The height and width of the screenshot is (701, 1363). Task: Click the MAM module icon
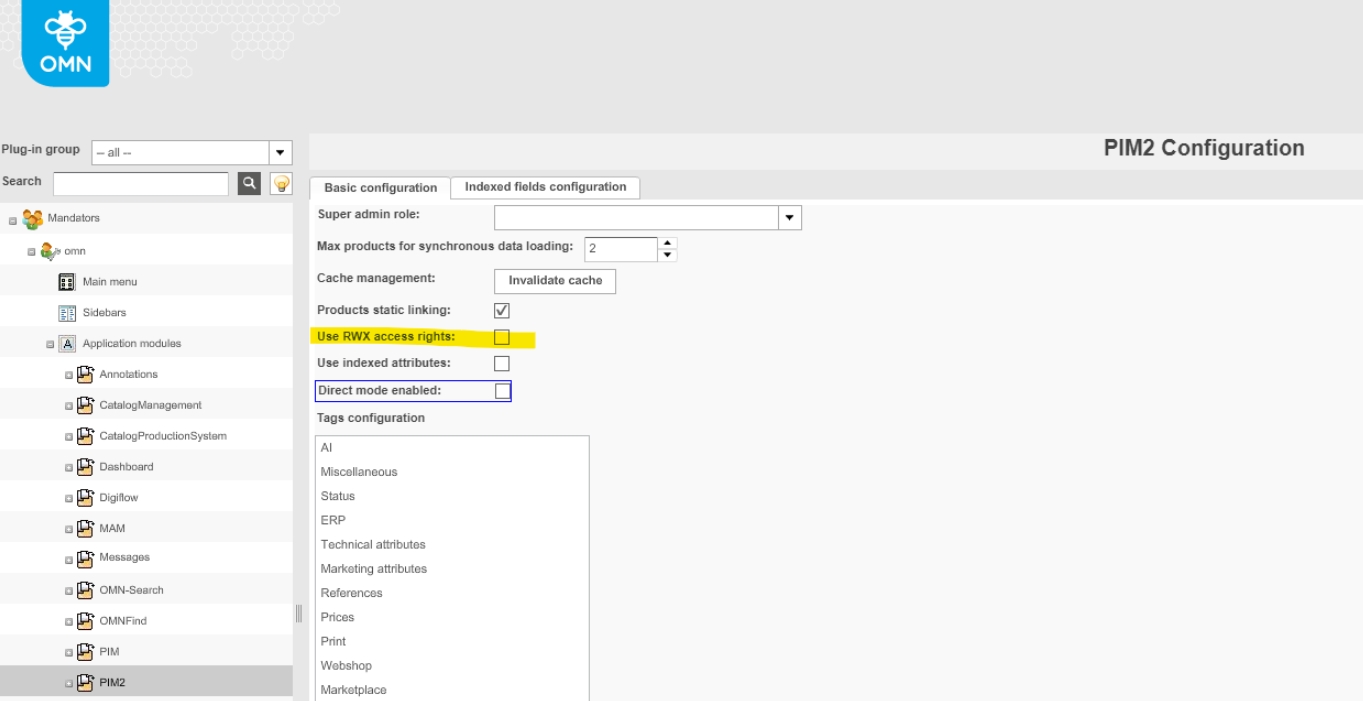pyautogui.click(x=85, y=528)
